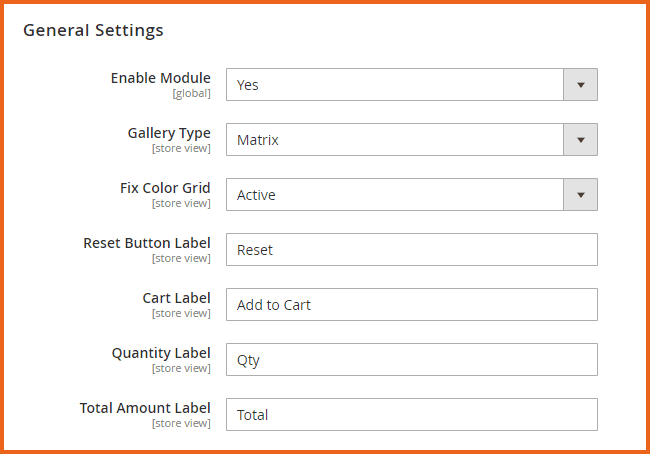650x454 pixels.
Task: Click the '[store view]' scope under Gallery Type
Action: pos(181,148)
